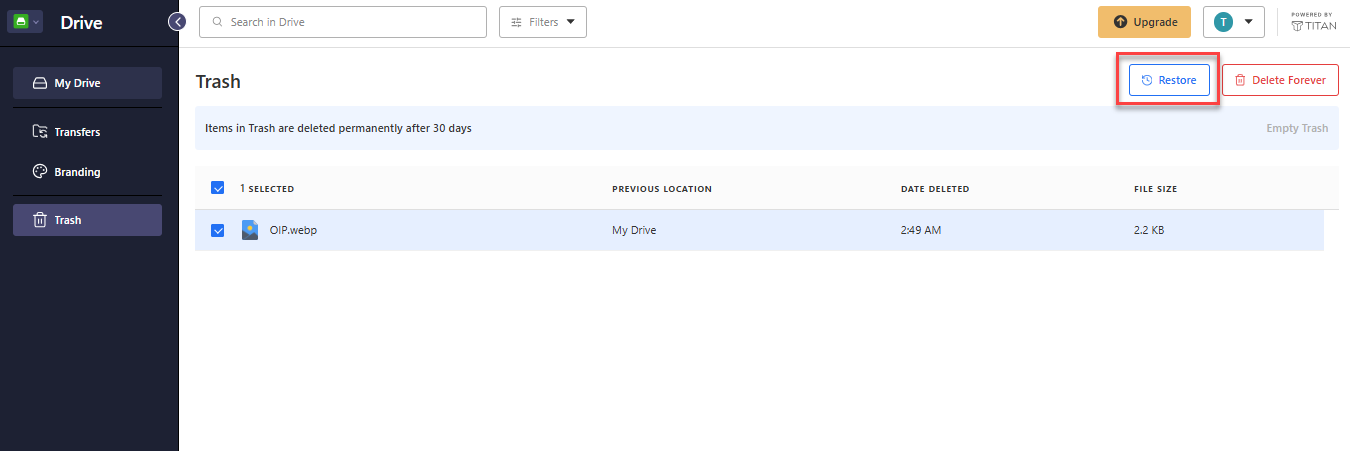Click the Drive title in sidebar
1350x451 pixels.
point(81,22)
